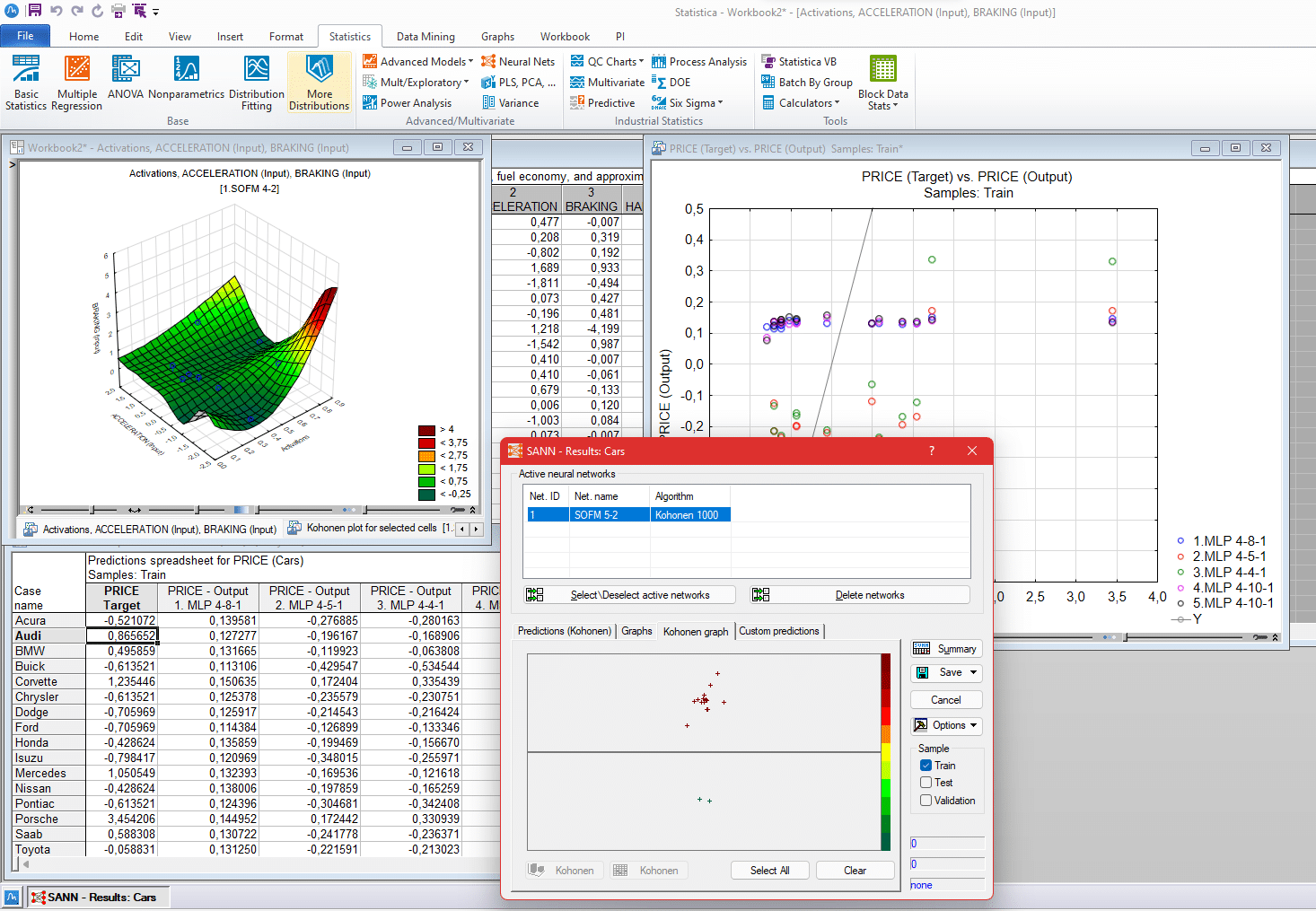
Task: Select SOFM 5-2 network row
Action: coord(627,514)
